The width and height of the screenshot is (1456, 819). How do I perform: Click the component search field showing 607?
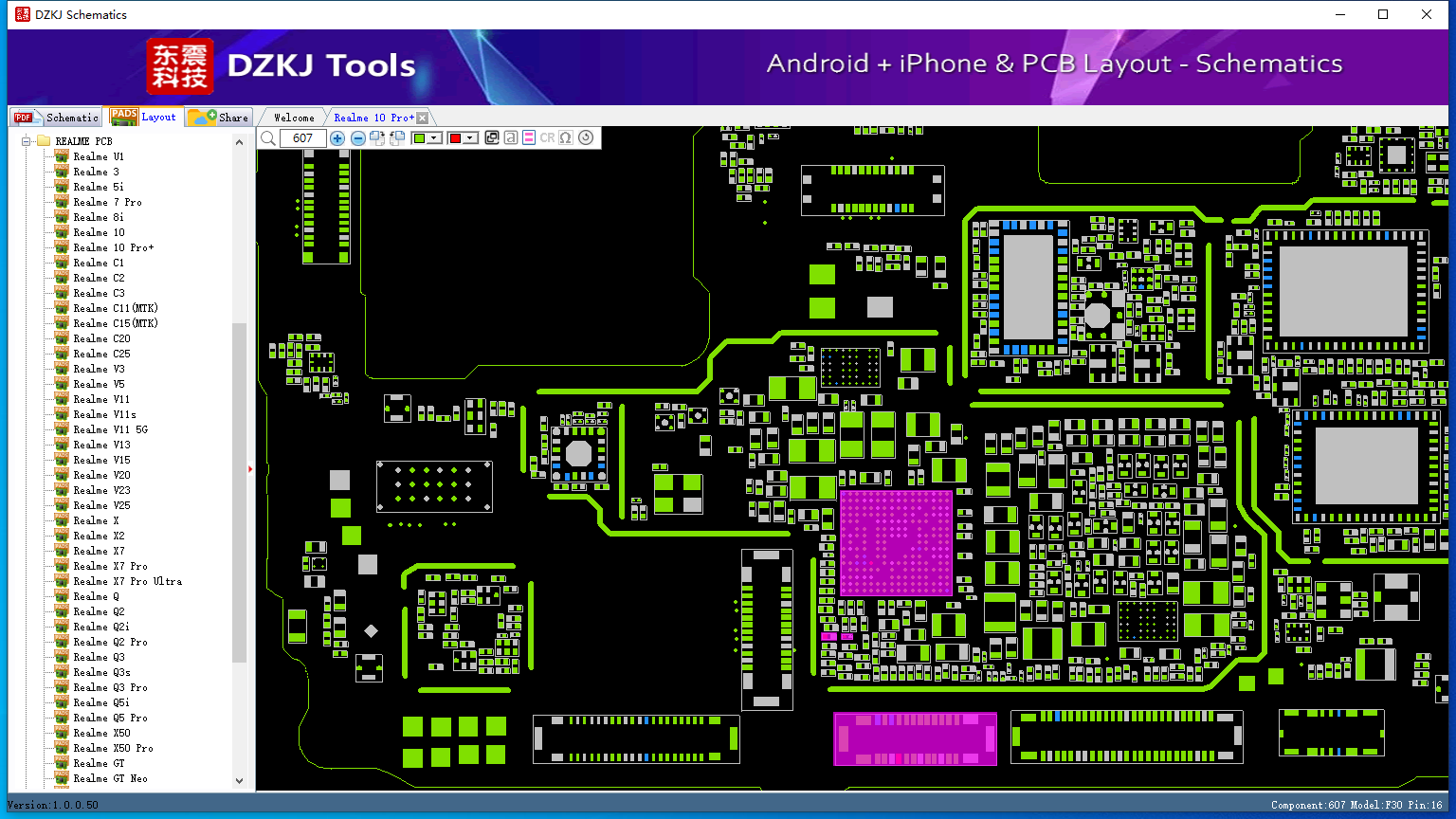[302, 138]
